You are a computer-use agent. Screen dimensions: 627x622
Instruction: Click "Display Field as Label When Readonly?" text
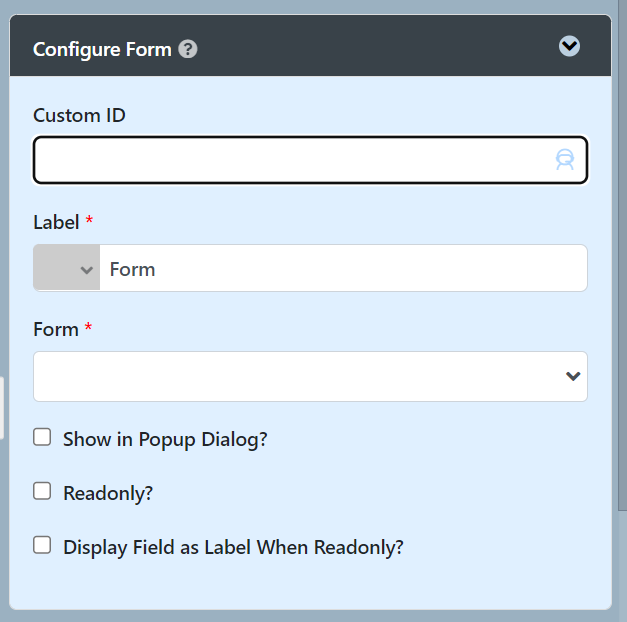pyautogui.click(x=233, y=547)
